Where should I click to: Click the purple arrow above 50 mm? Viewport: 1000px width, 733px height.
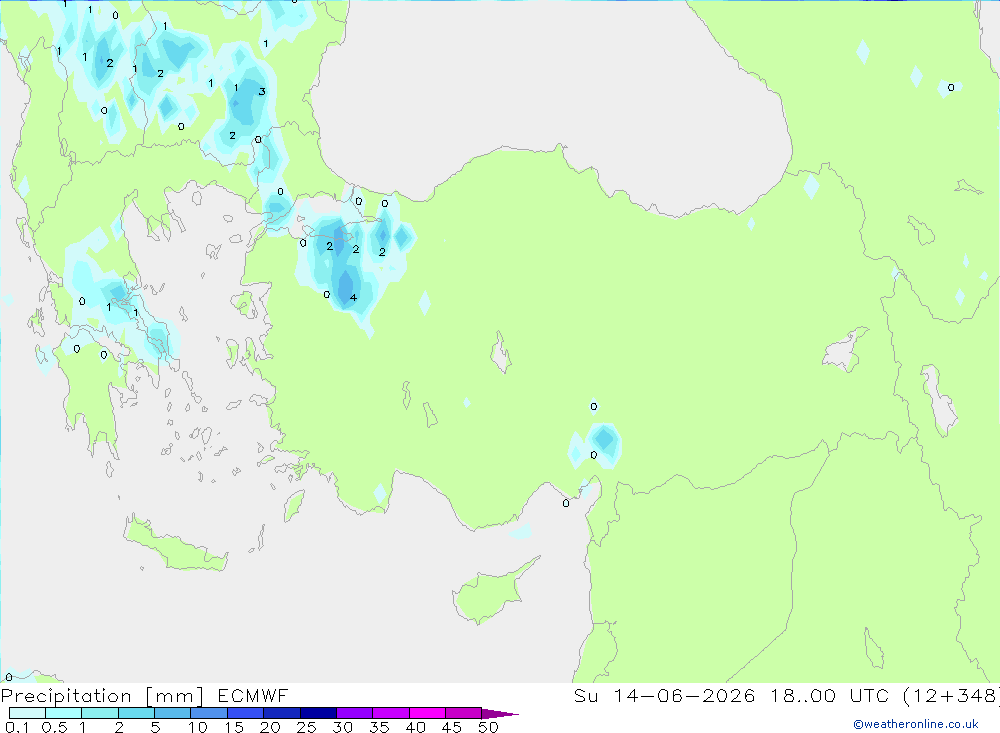[500, 713]
